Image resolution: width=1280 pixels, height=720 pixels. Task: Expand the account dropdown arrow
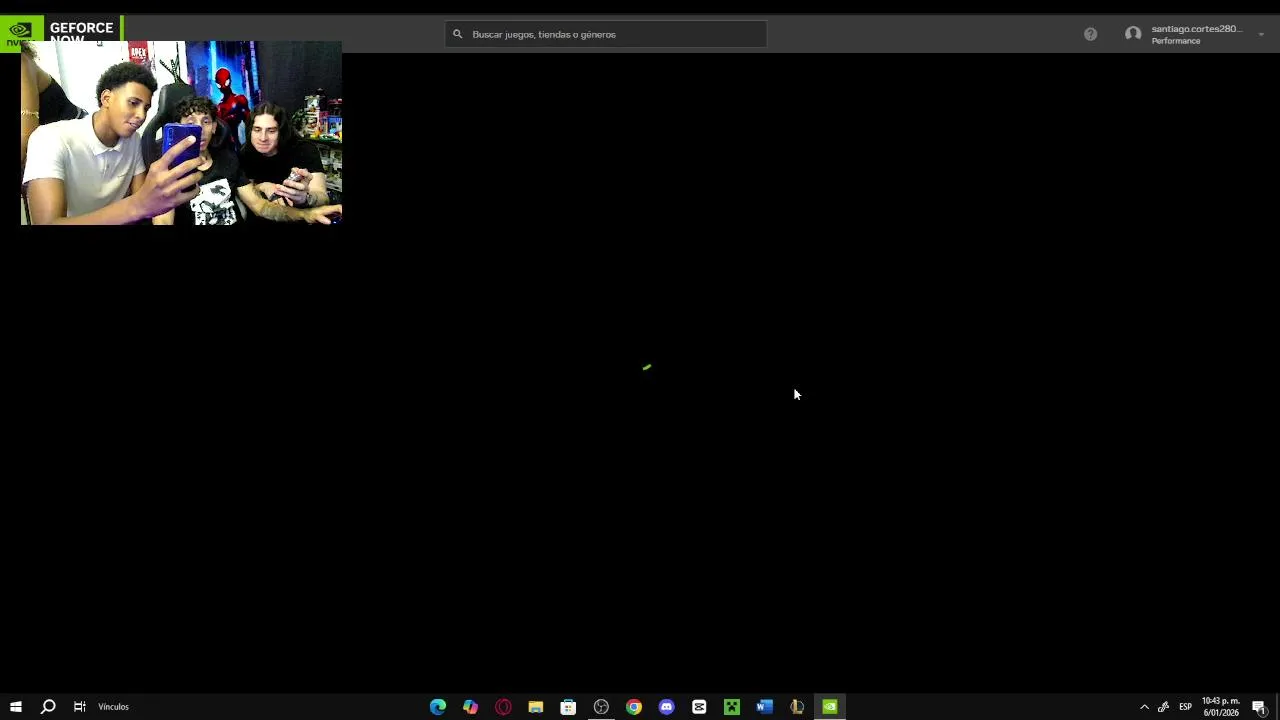click(1261, 35)
